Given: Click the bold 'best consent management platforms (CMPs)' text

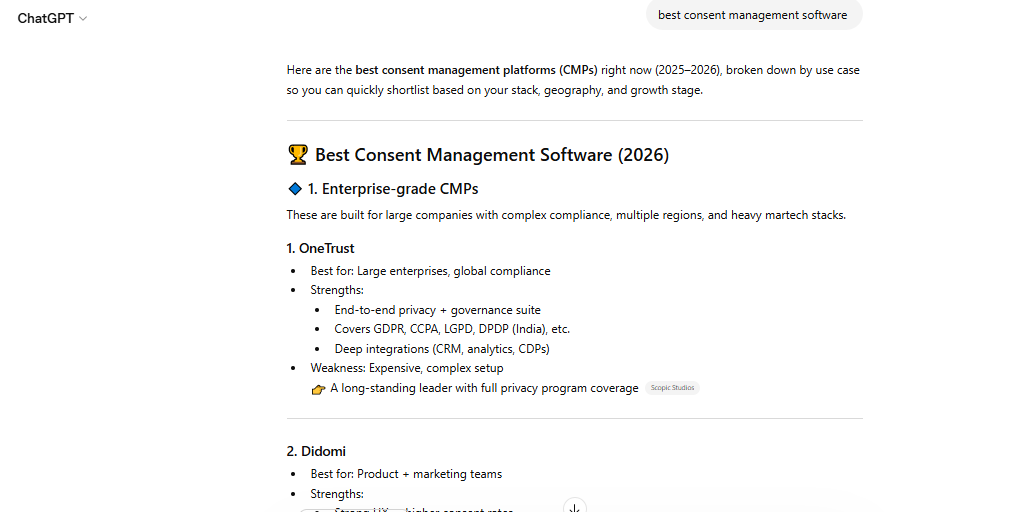Looking at the screenshot, I should 477,70.
